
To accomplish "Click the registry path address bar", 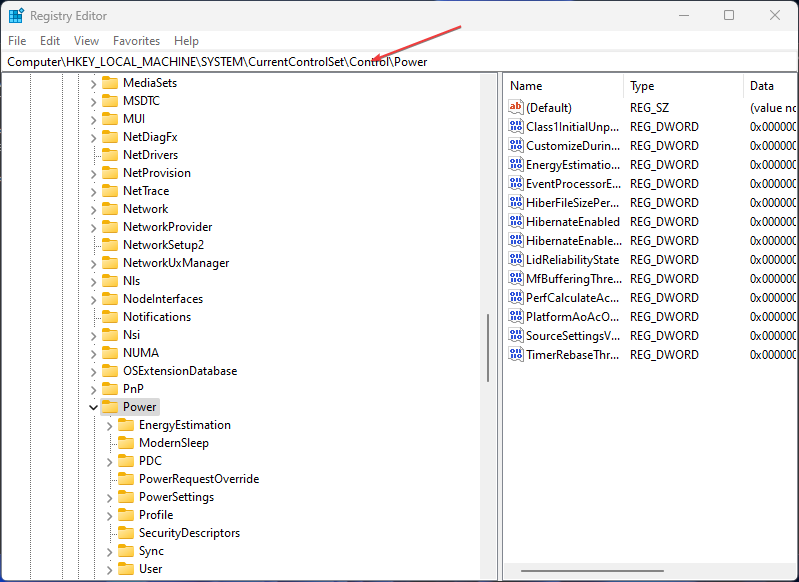I will (400, 62).
